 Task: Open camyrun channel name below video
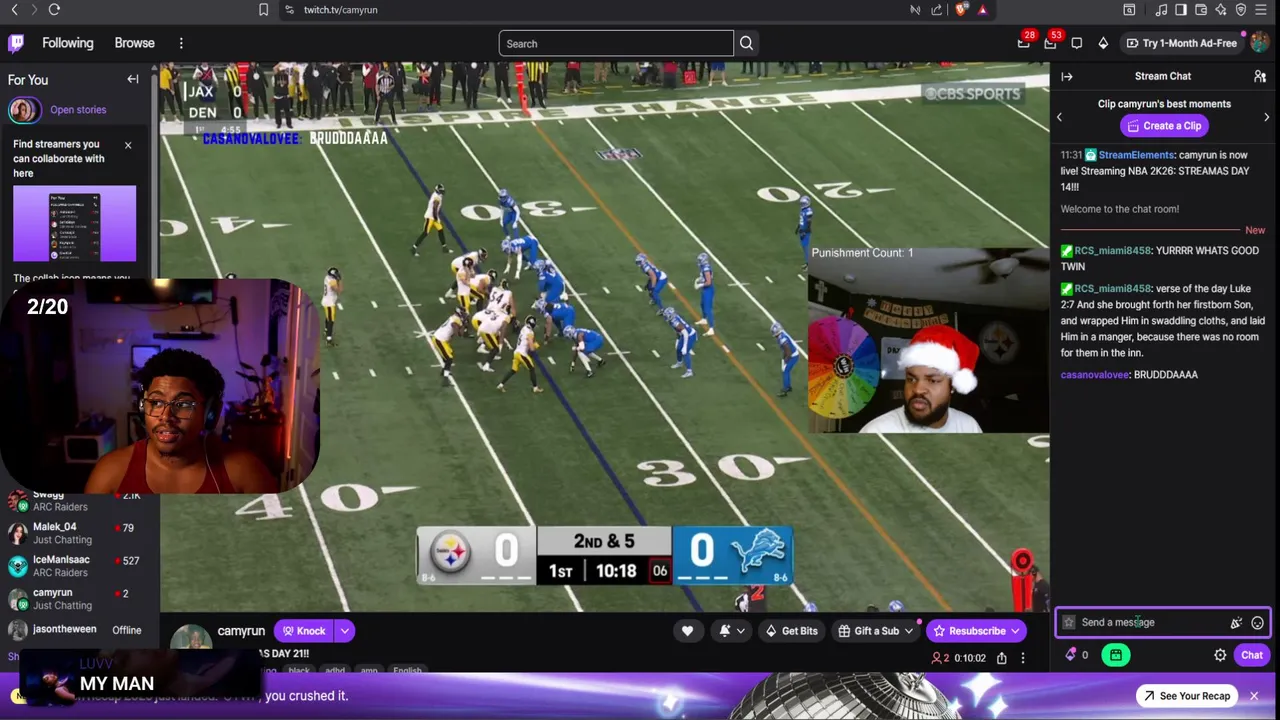pyautogui.click(x=241, y=631)
